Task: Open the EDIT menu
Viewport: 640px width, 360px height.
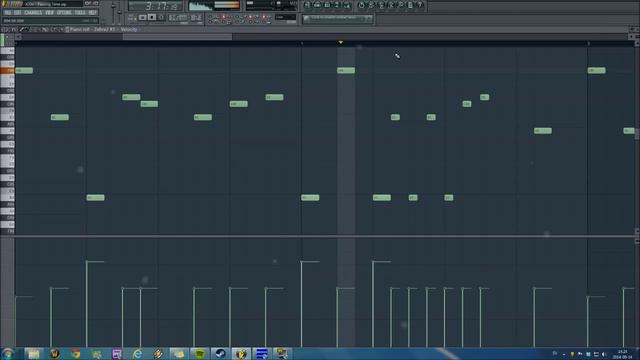Action: pyautogui.click(x=18, y=13)
